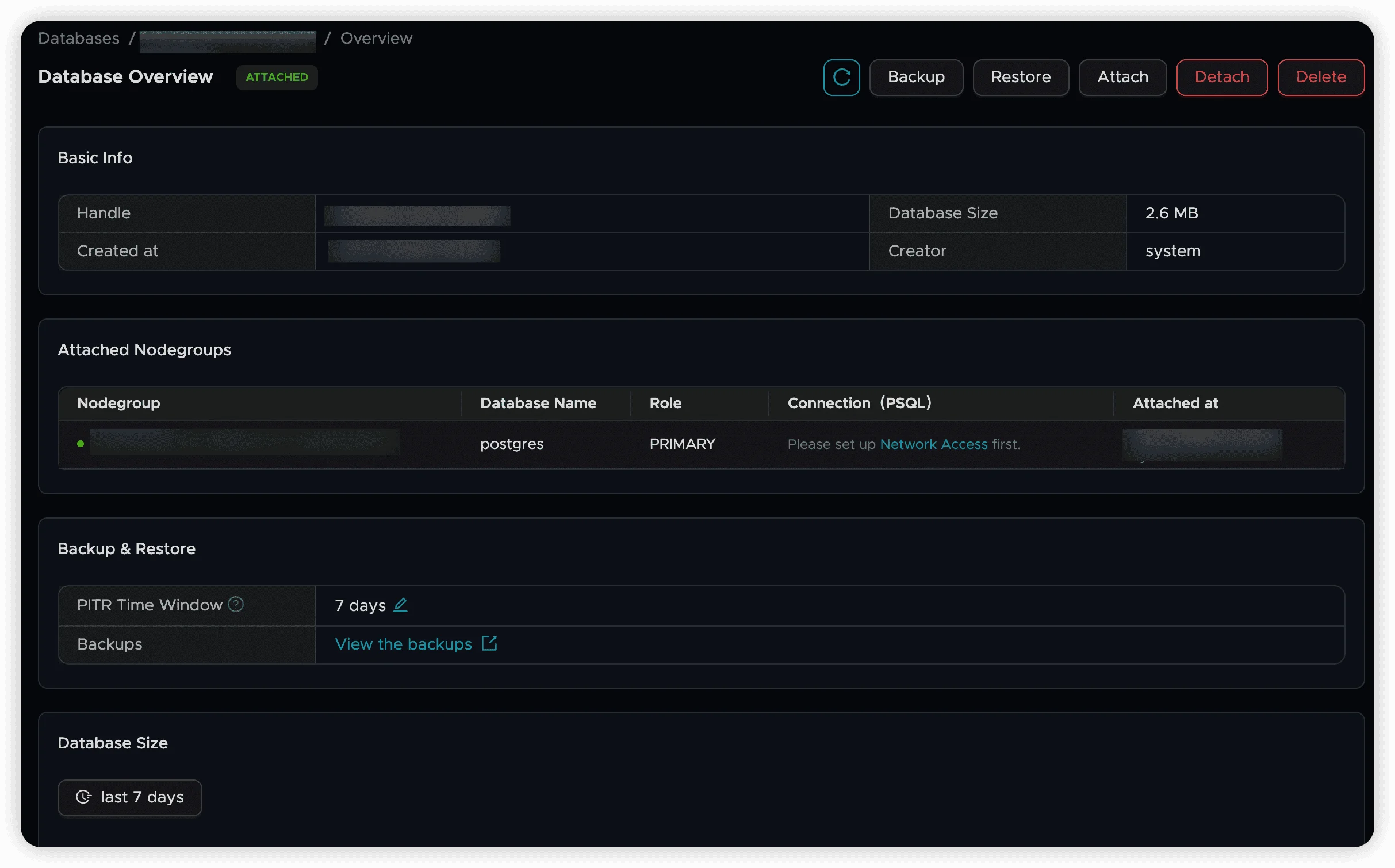Click the redacted database name breadcrumb
Image resolution: width=1395 pixels, height=868 pixels.
point(228,41)
